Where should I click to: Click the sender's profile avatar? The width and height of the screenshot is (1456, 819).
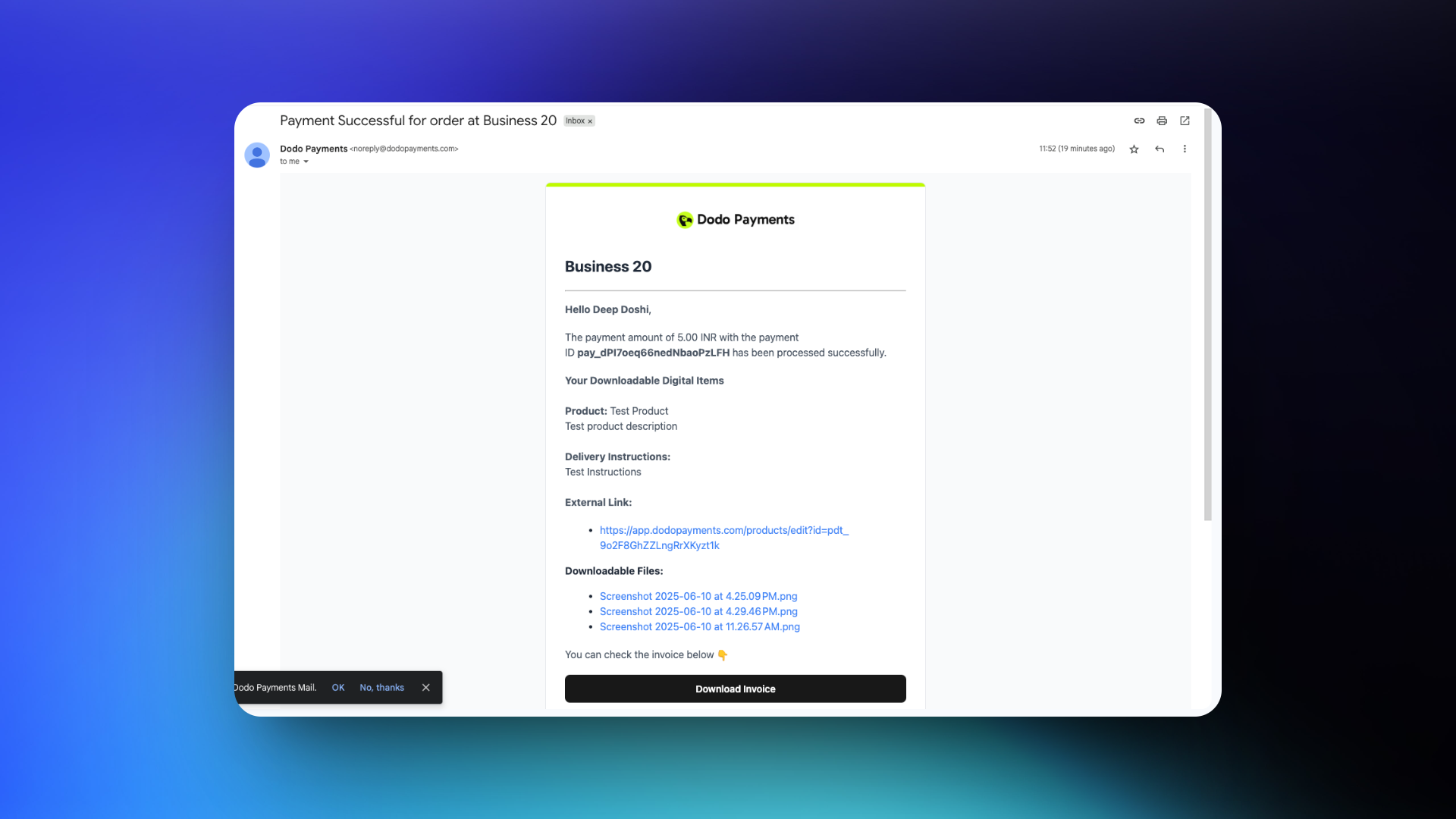[x=257, y=155]
